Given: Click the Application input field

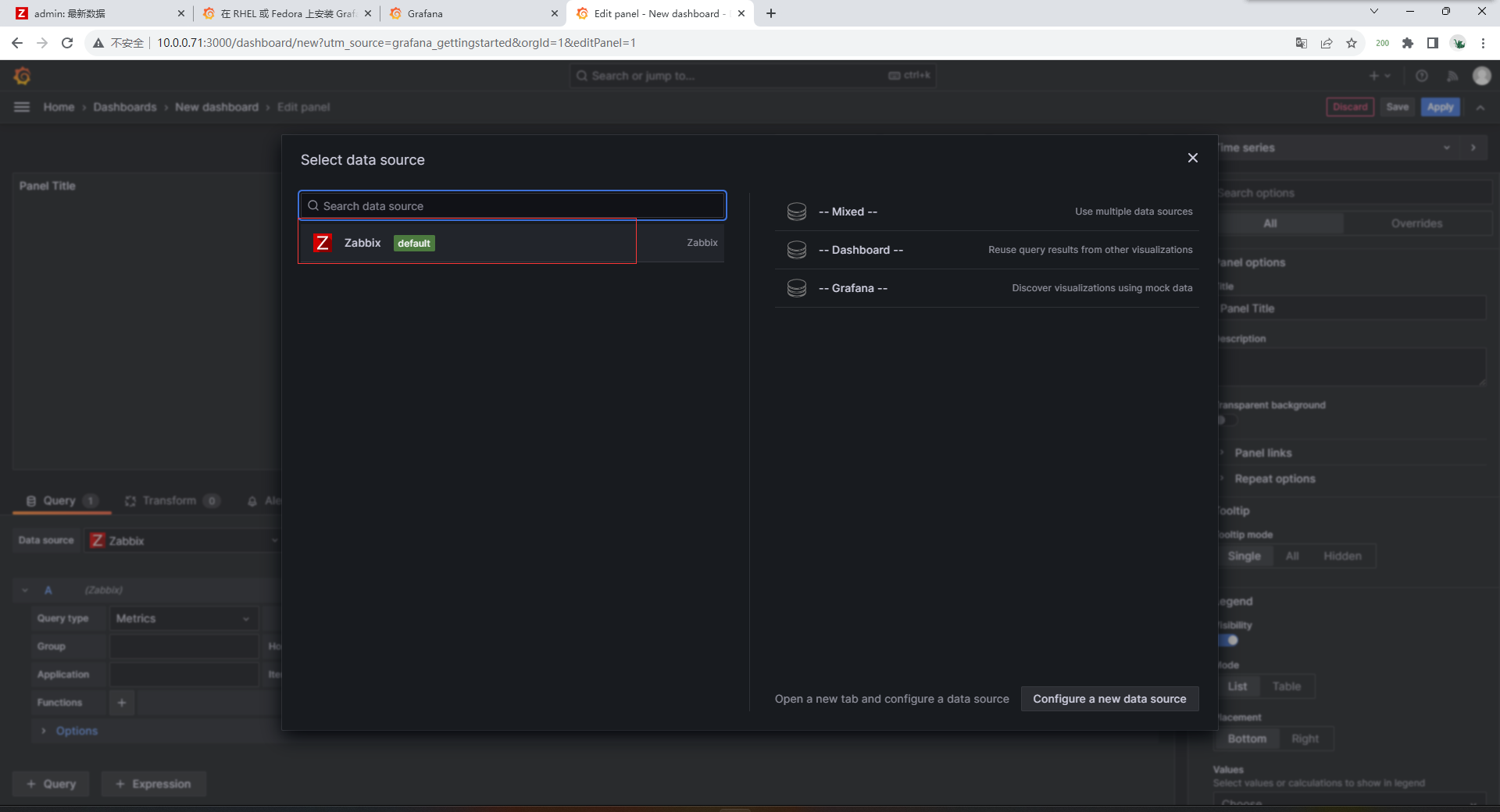Looking at the screenshot, I should (x=184, y=675).
